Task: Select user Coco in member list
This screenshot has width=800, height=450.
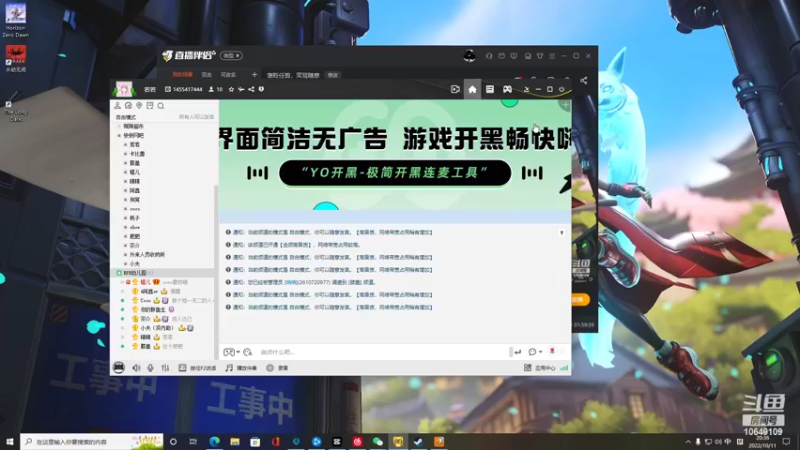Action: pyautogui.click(x=145, y=301)
